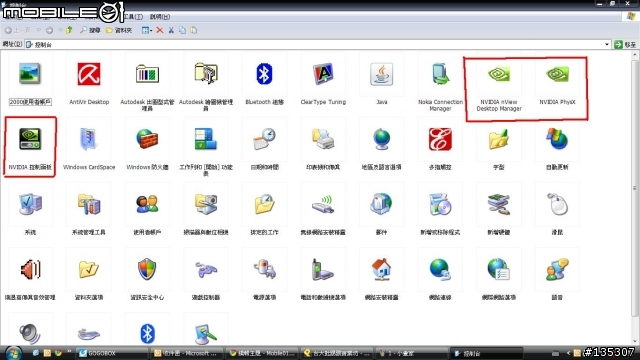640x360 pixels.
Task: Open the Automatic Updates (自動更新) icon
Action: pyautogui.click(x=557, y=139)
